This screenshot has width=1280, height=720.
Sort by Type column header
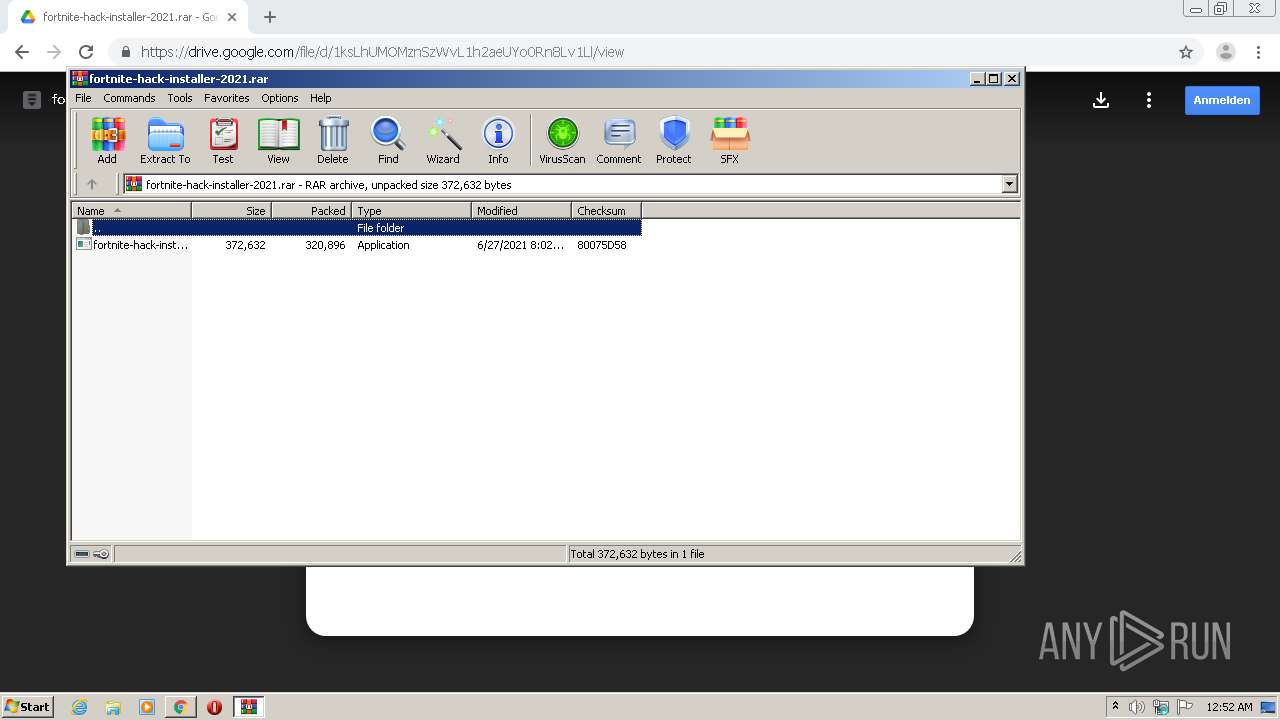pos(411,211)
